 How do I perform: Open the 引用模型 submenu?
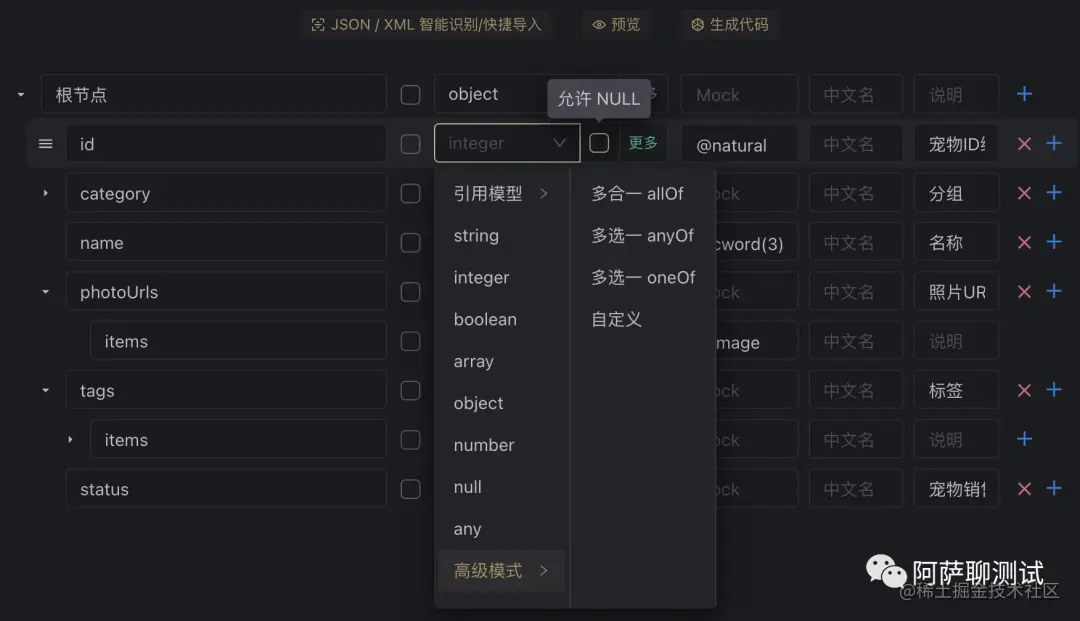[492, 193]
